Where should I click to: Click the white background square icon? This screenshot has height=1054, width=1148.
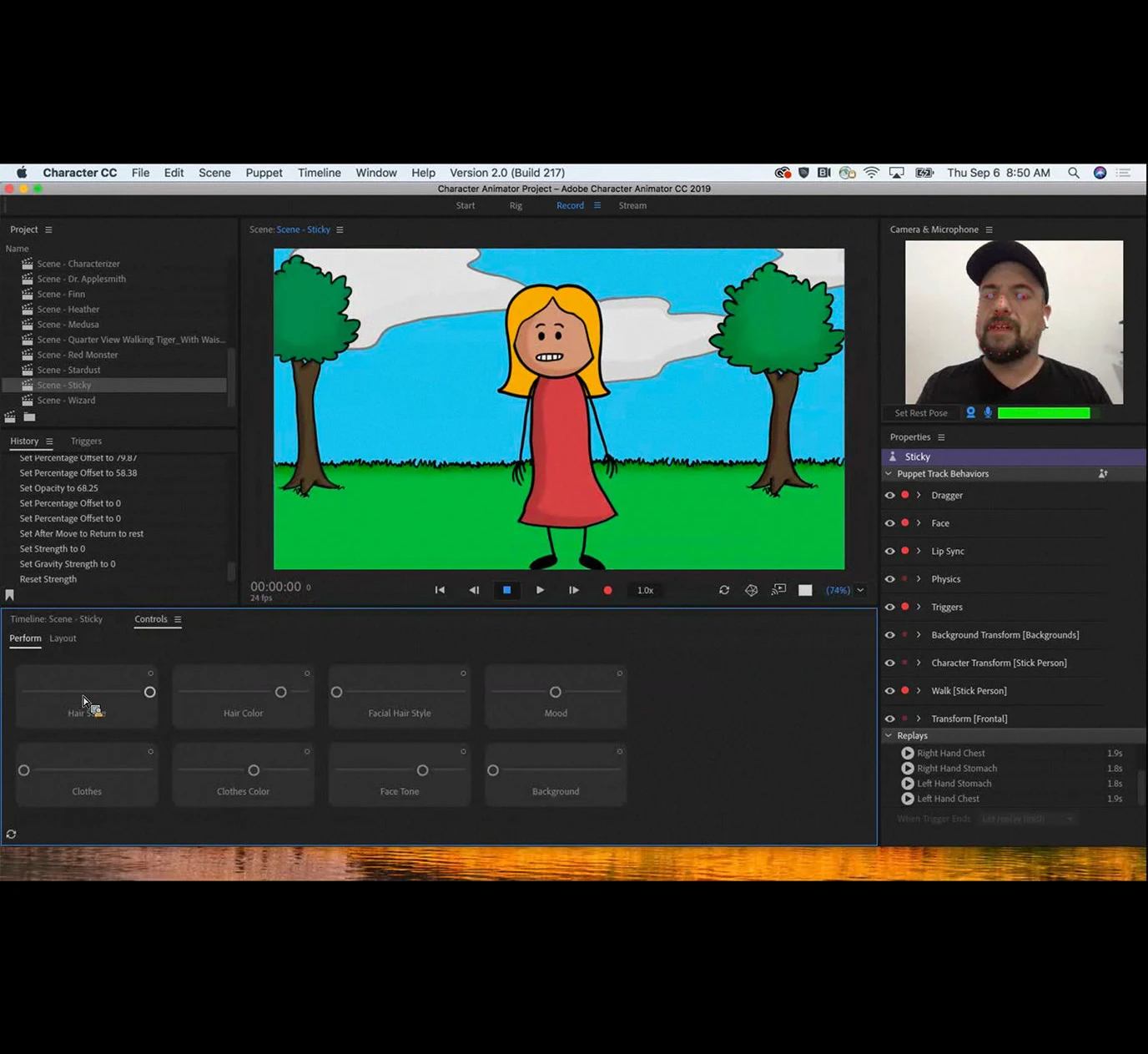pos(805,590)
